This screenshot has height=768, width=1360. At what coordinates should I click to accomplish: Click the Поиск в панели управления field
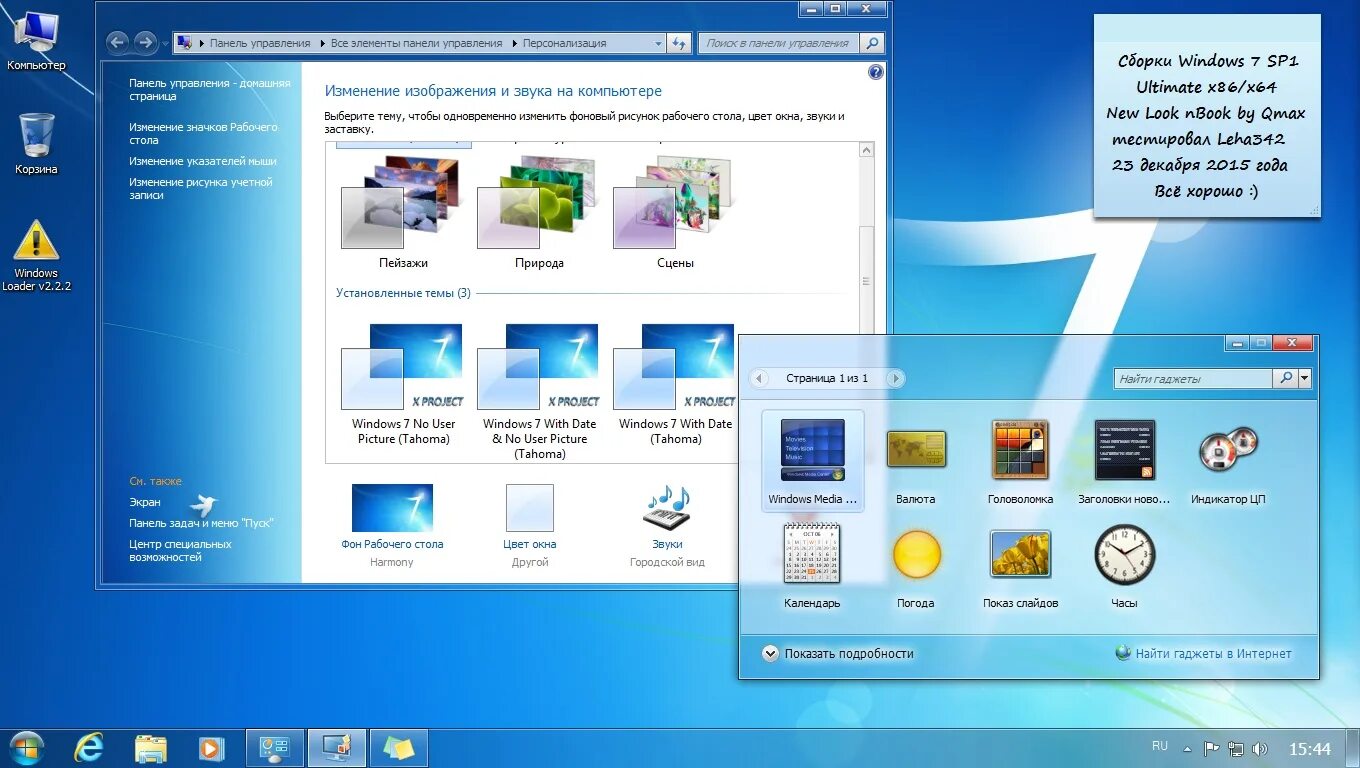[780, 43]
